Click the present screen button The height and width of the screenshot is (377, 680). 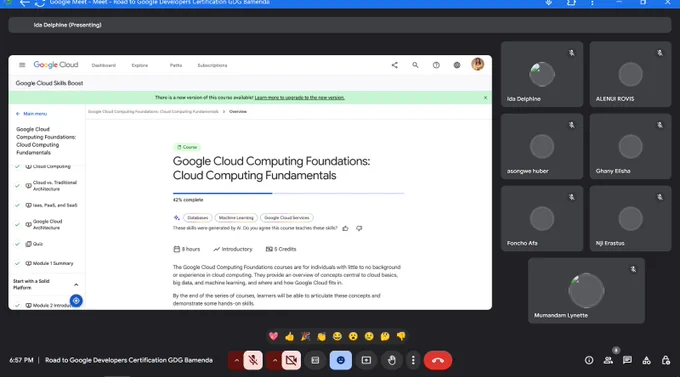click(x=366, y=360)
